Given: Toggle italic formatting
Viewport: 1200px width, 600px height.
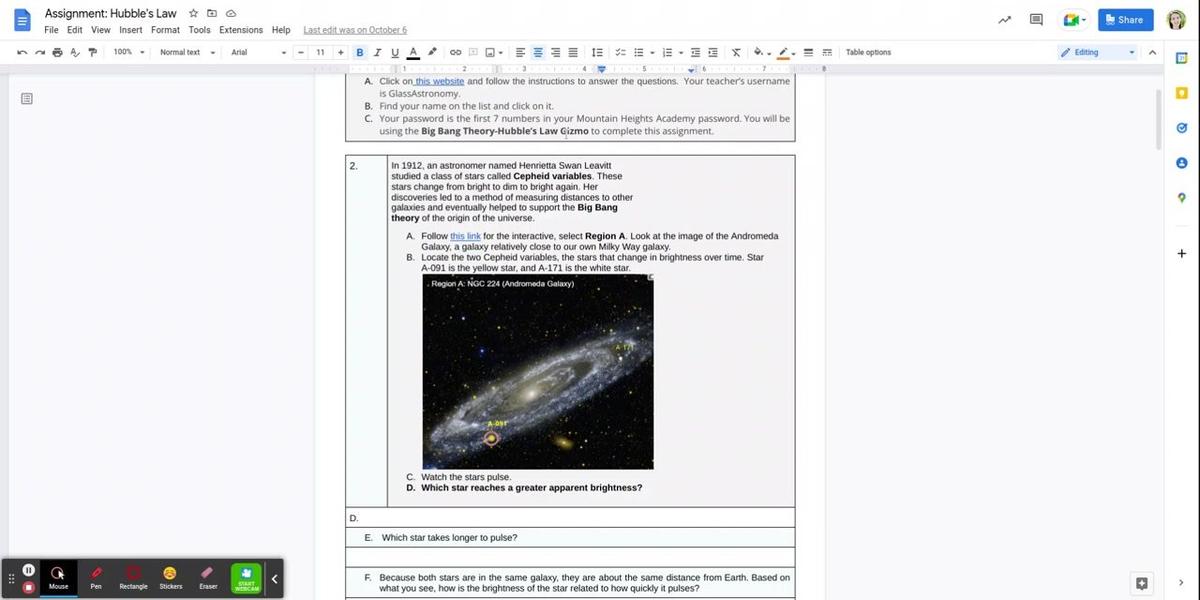Looking at the screenshot, I should click(x=377, y=52).
